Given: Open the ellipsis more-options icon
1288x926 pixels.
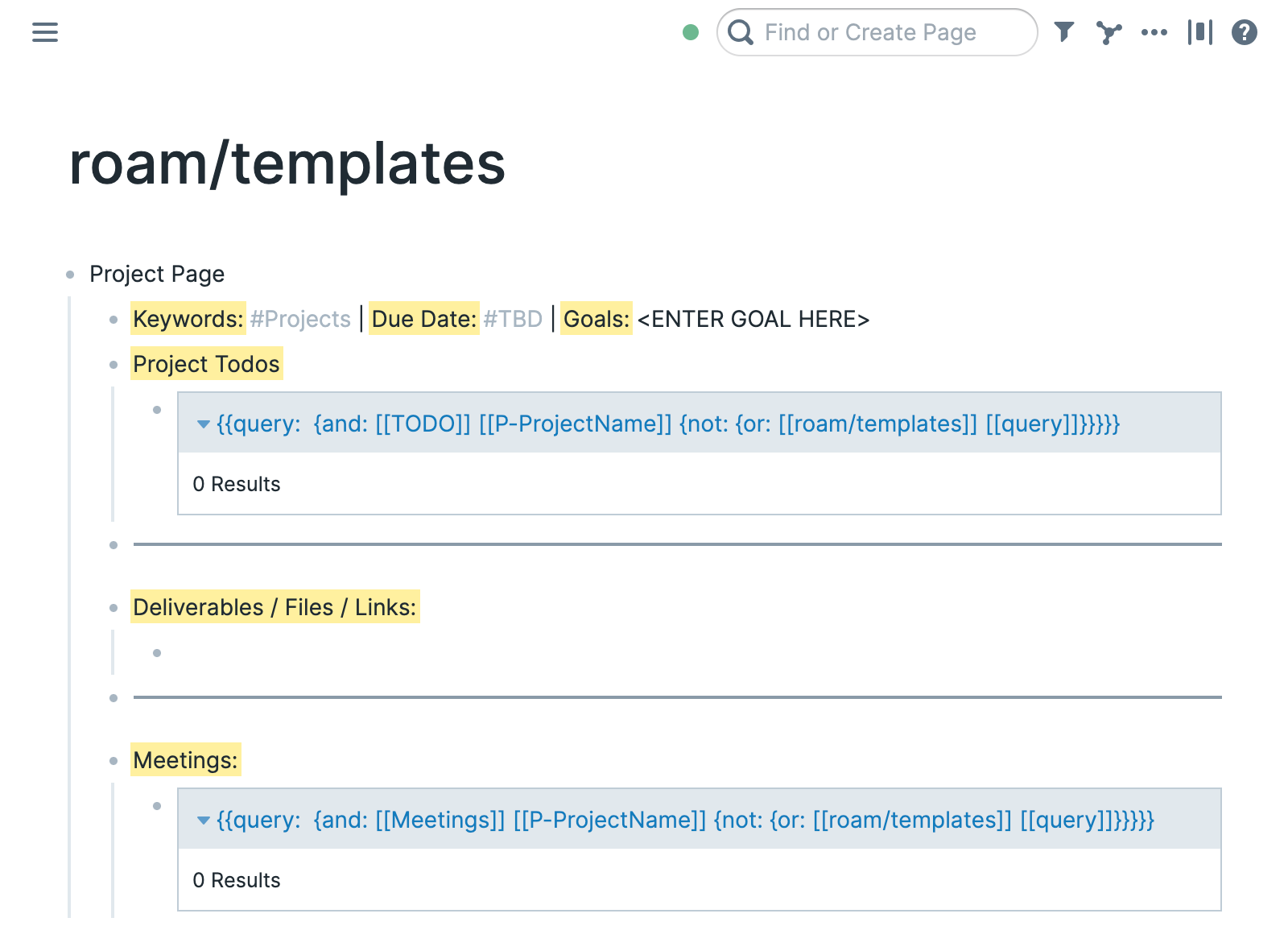Looking at the screenshot, I should tap(1154, 32).
